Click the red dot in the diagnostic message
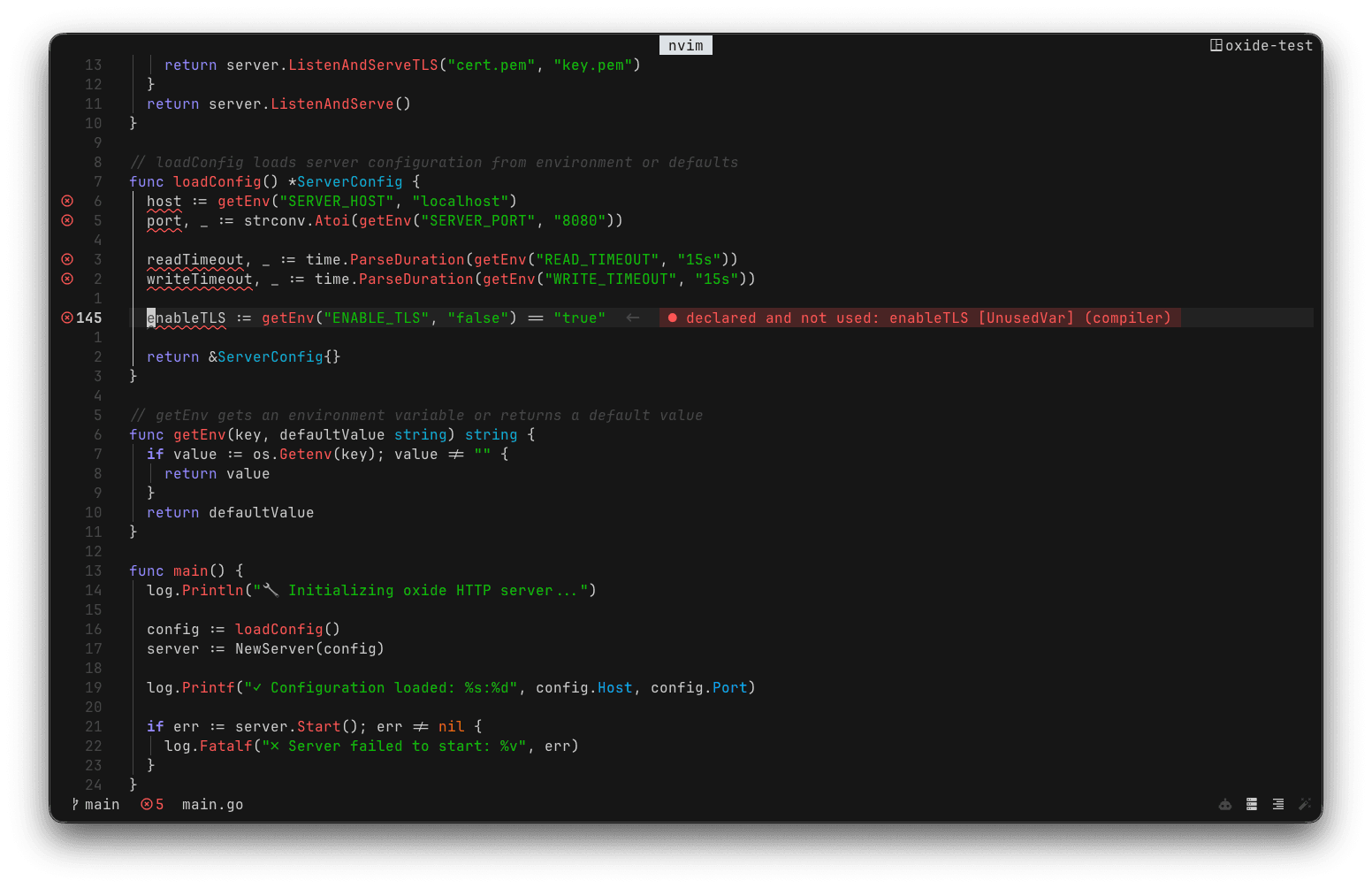 pyautogui.click(x=673, y=318)
